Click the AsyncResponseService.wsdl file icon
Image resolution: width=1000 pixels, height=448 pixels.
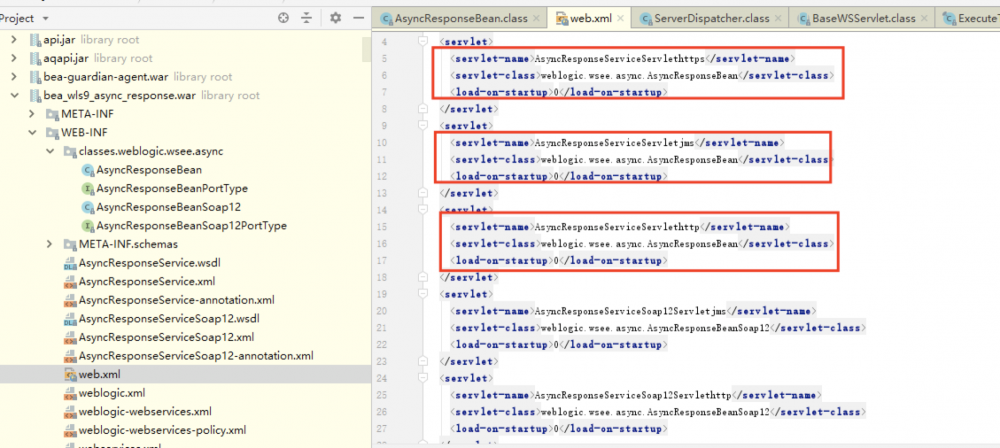70,263
